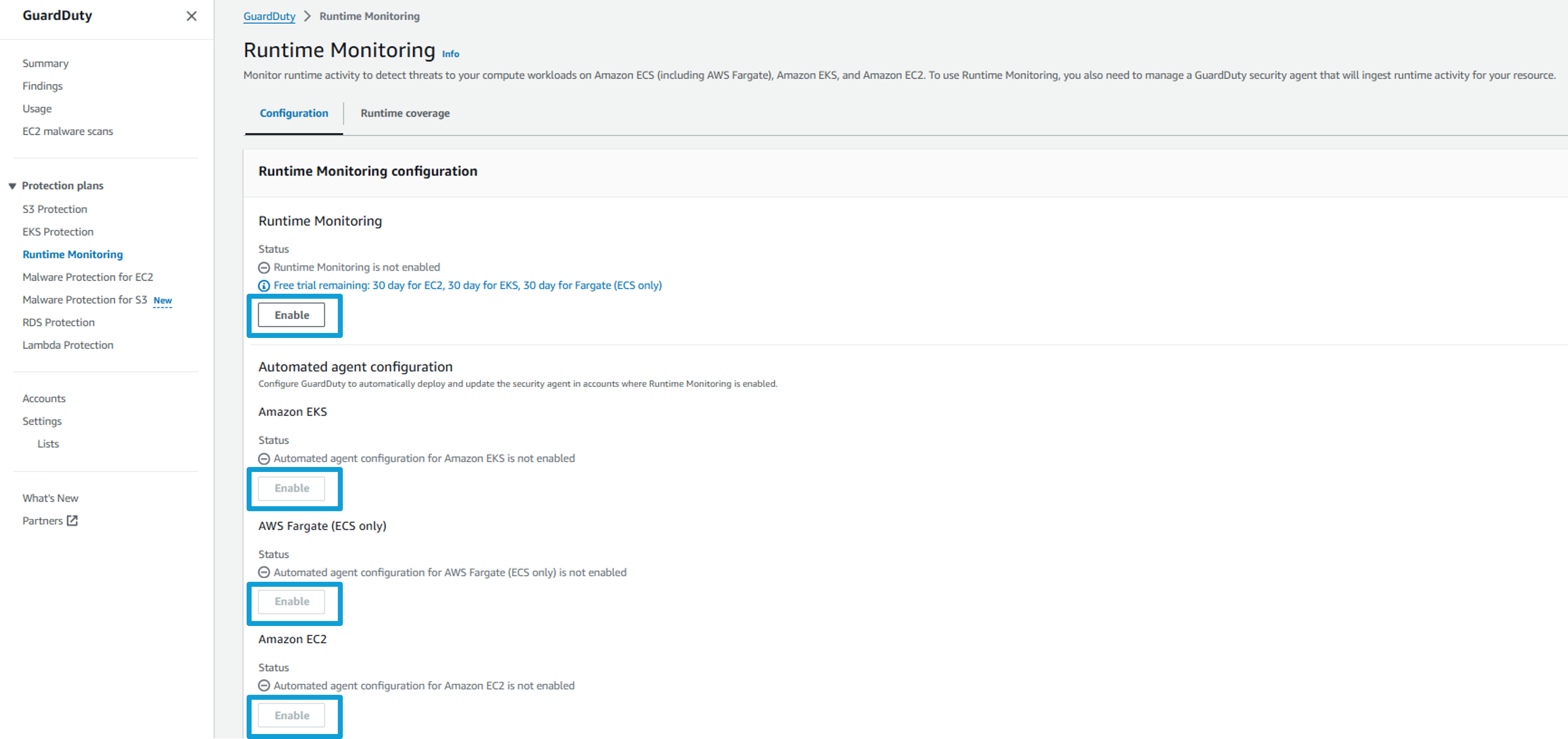Open S3 Protection plan
The image size is (1568, 739).
[x=55, y=209]
